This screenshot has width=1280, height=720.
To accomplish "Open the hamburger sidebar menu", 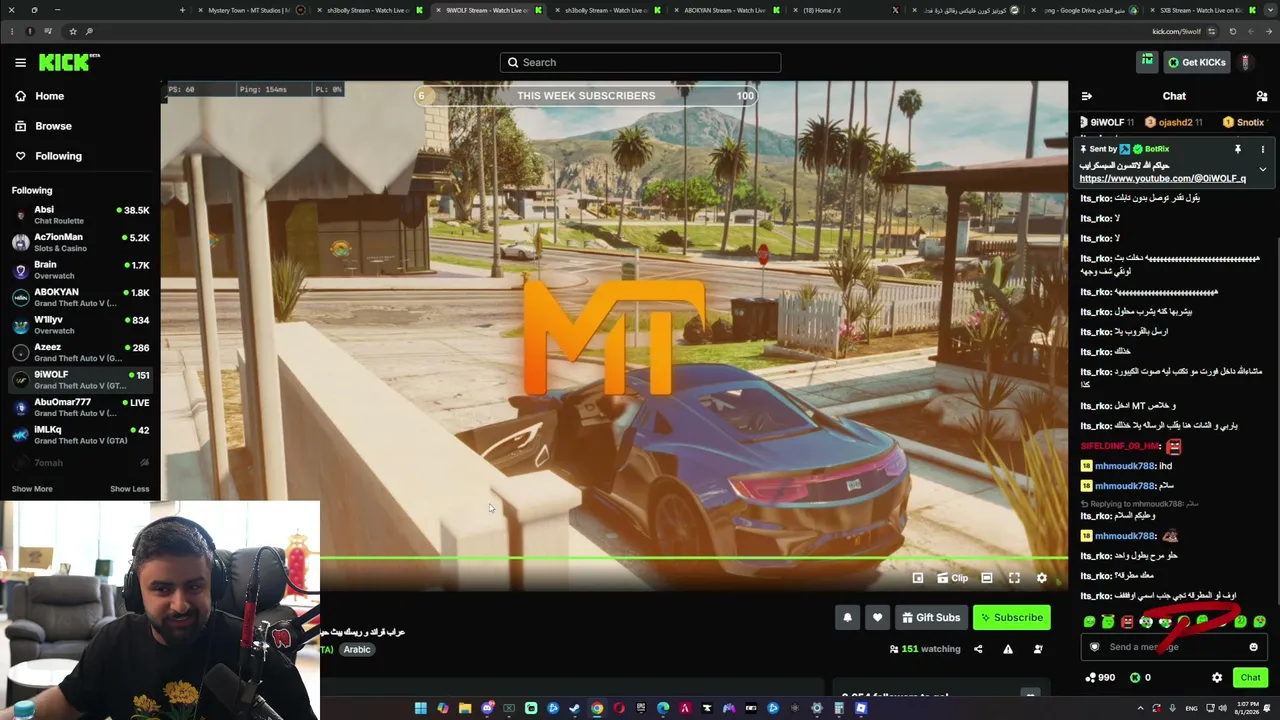I will point(20,62).
